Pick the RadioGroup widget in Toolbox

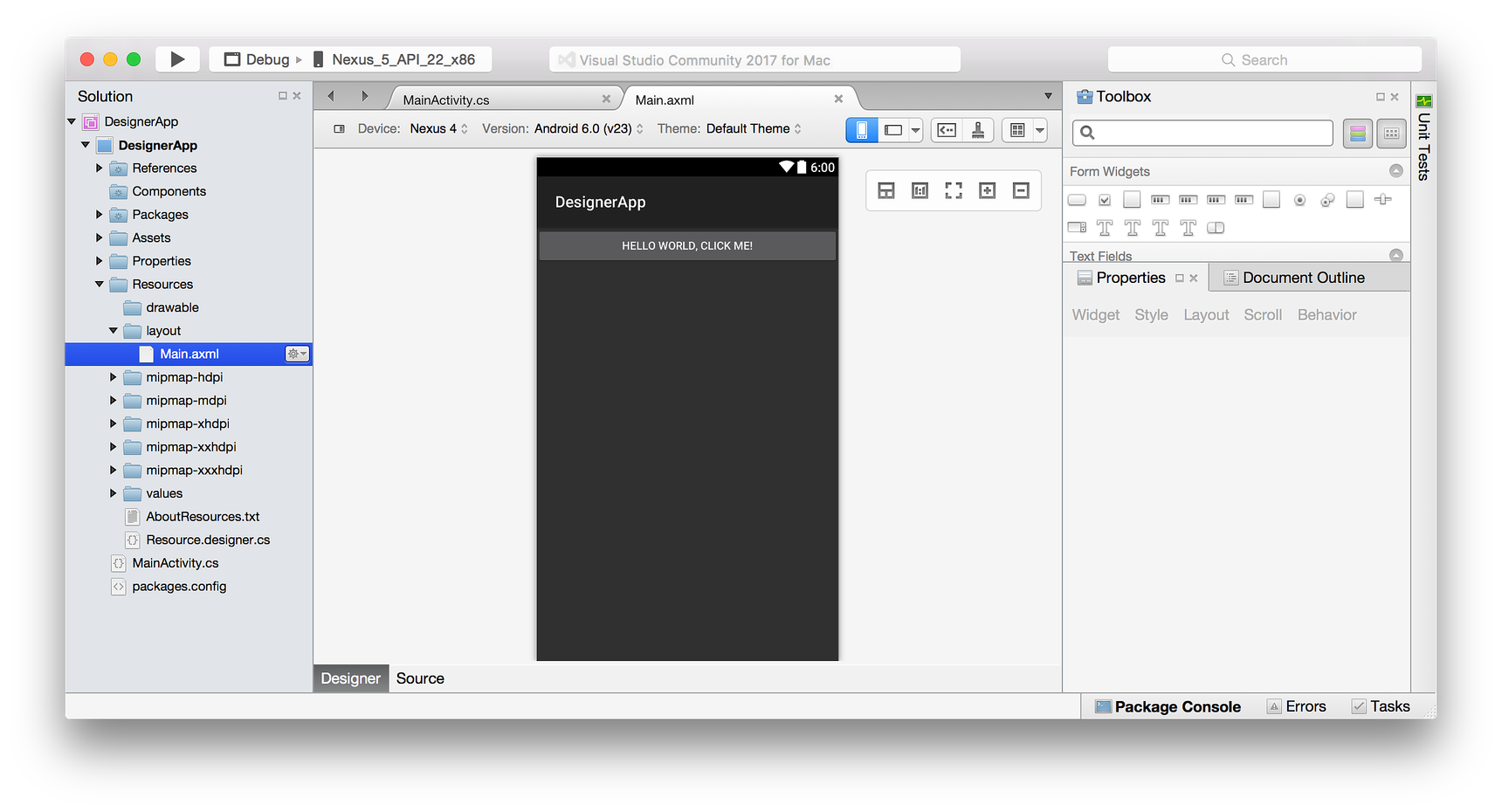point(1327,200)
